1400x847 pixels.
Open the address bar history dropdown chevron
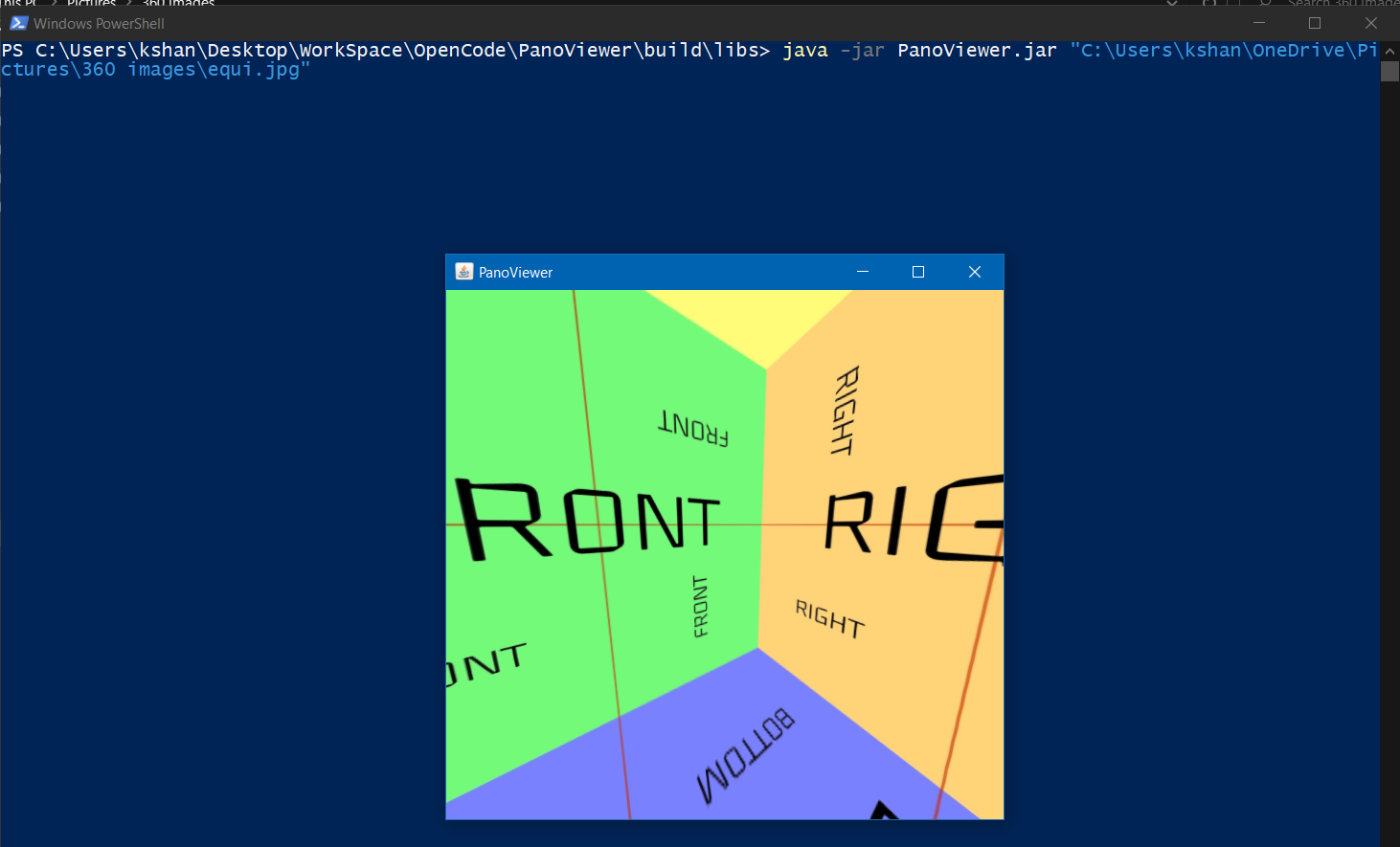[x=1172, y=5]
